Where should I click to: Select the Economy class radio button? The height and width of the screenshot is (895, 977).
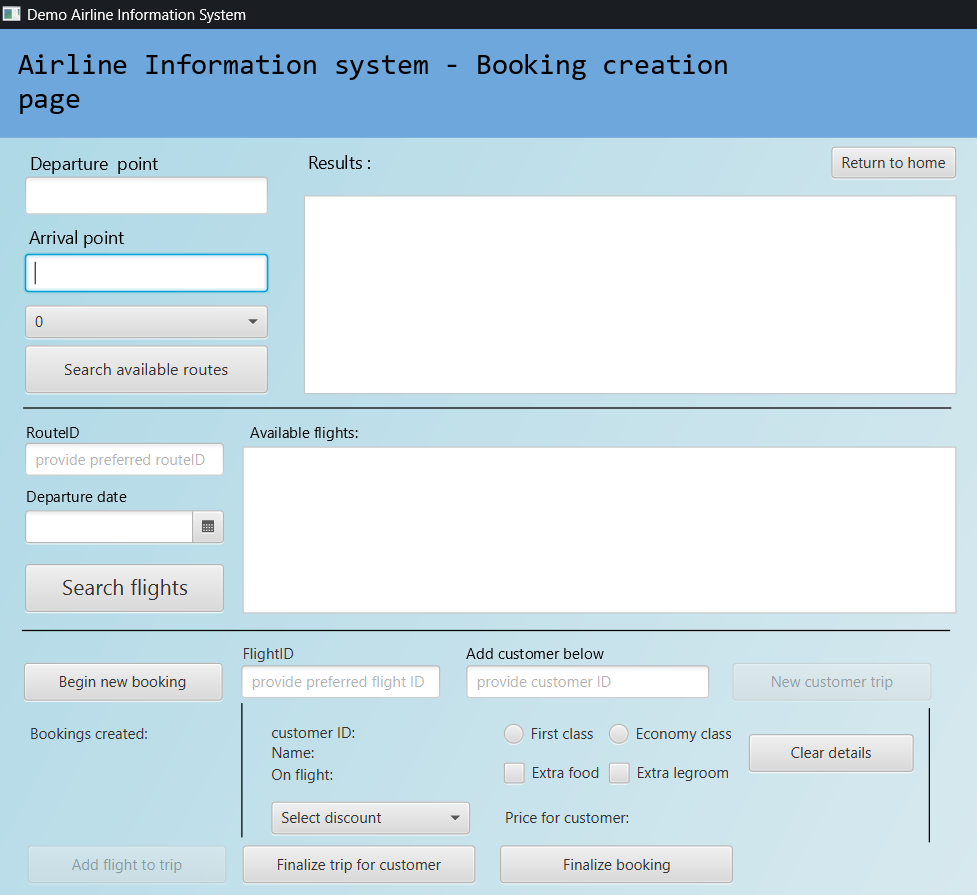coord(619,734)
